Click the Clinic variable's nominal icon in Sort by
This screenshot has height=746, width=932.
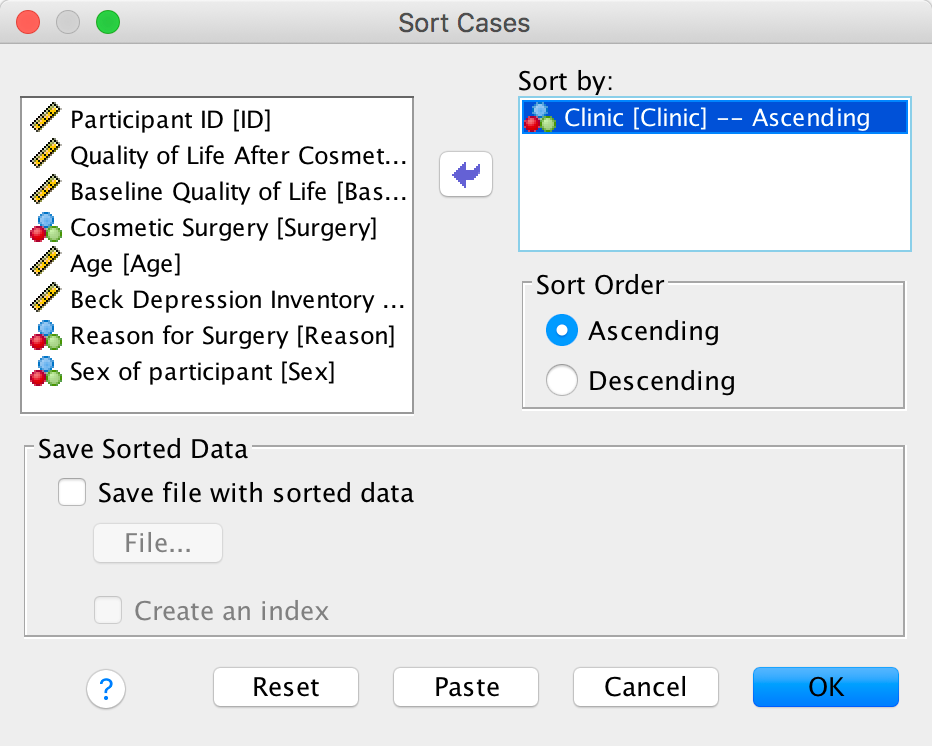[x=541, y=118]
